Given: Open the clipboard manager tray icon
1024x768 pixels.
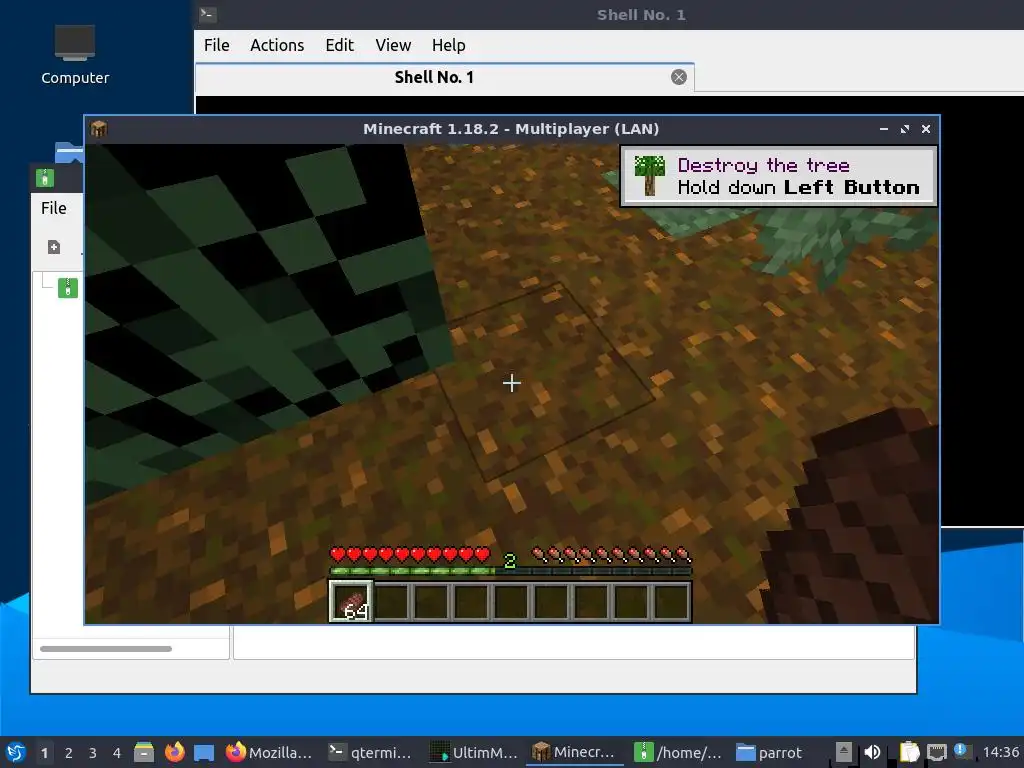Looking at the screenshot, I should pos(908,752).
